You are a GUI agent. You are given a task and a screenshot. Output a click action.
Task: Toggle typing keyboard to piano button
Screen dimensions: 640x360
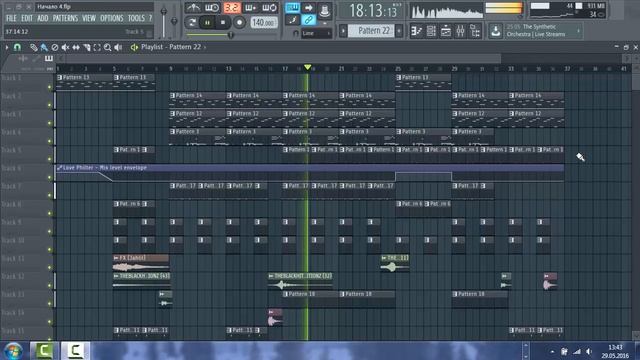point(292,7)
